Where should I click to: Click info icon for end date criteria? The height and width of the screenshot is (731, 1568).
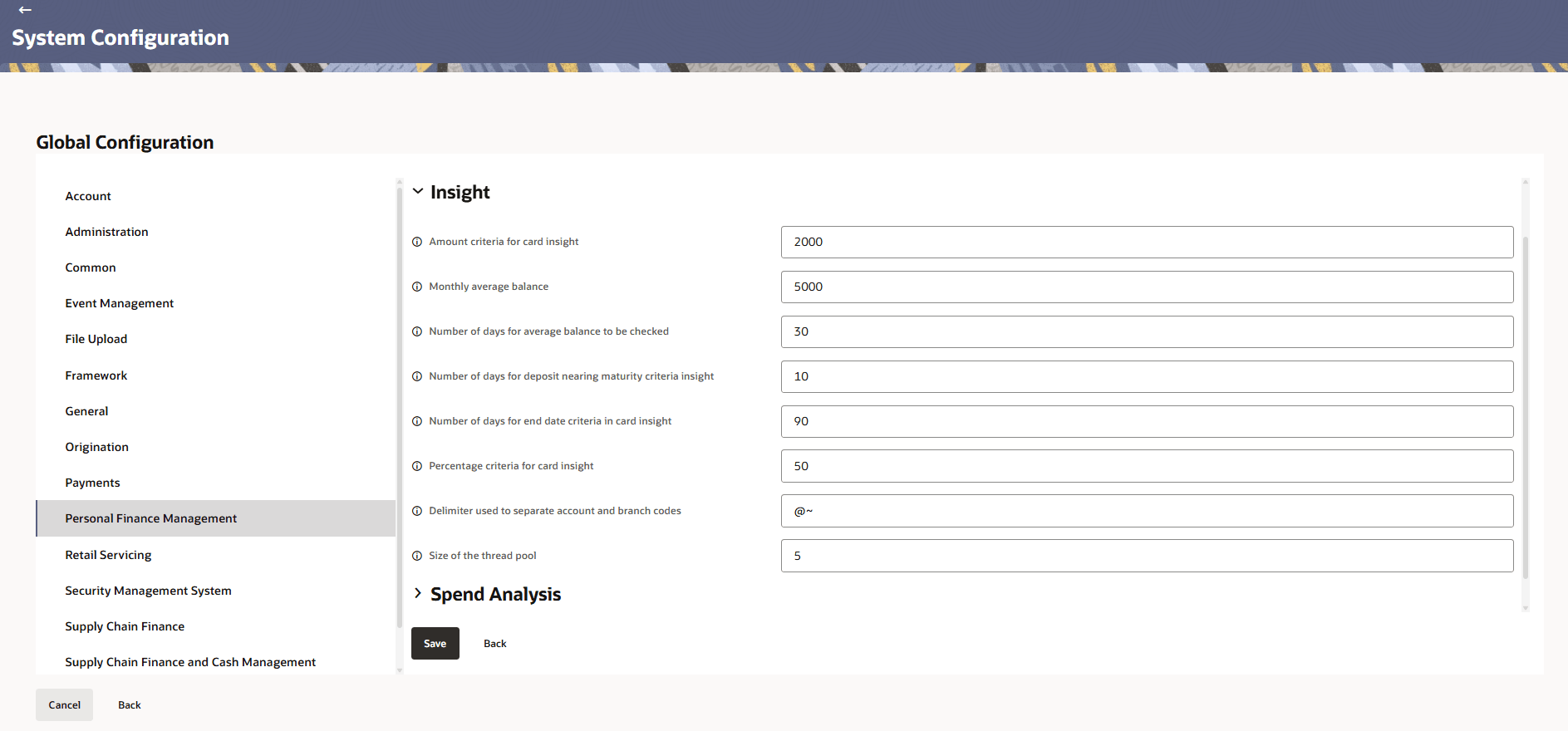417,421
